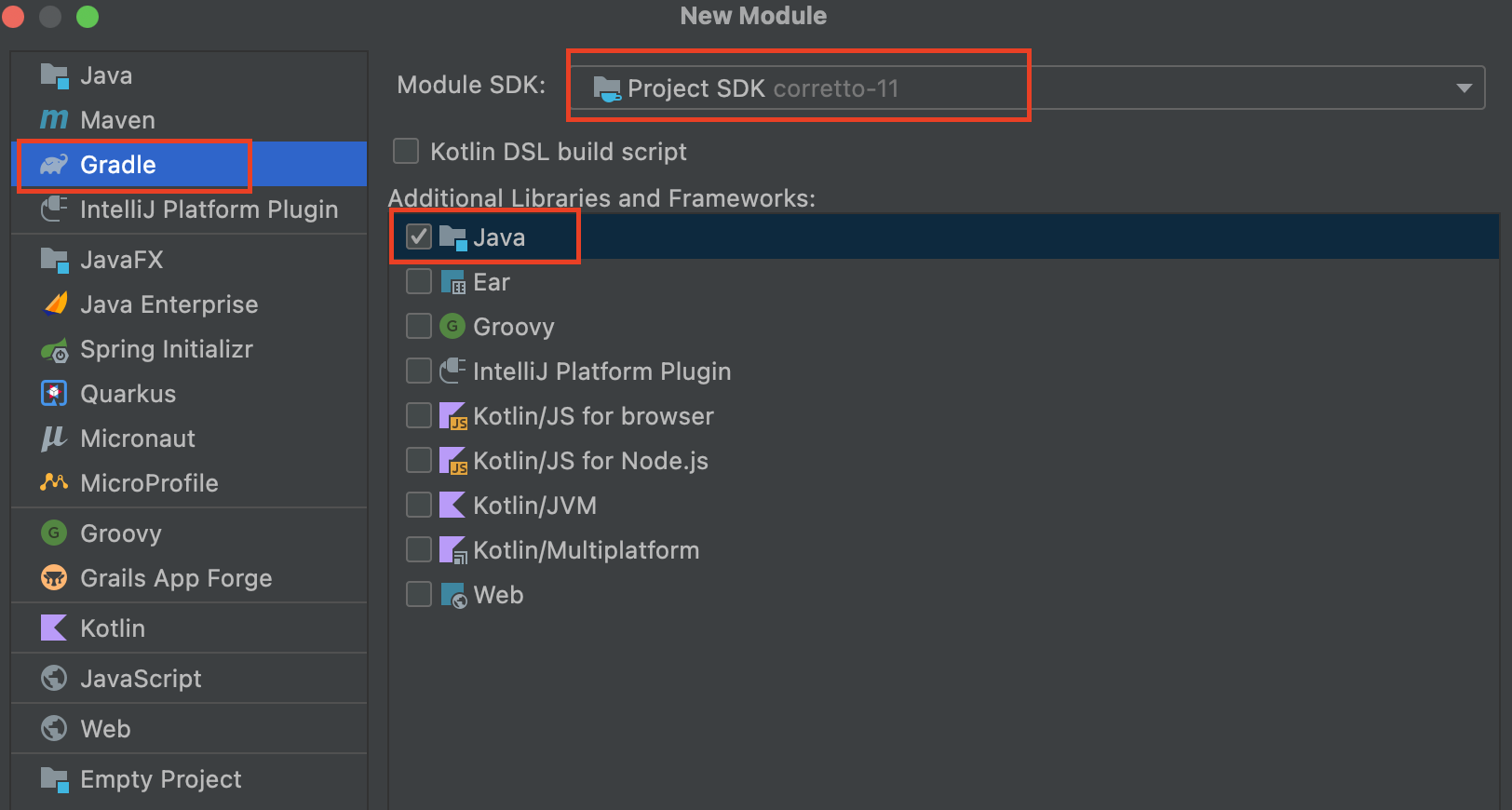Click 'Kotlin/JS for Node.js' label
This screenshot has height=810, width=1512.
[590, 461]
